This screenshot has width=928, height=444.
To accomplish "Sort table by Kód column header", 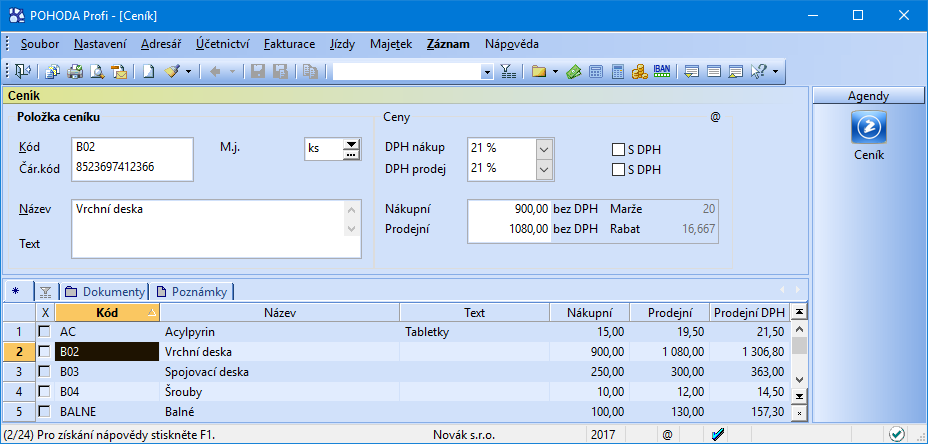I will pyautogui.click(x=107, y=313).
